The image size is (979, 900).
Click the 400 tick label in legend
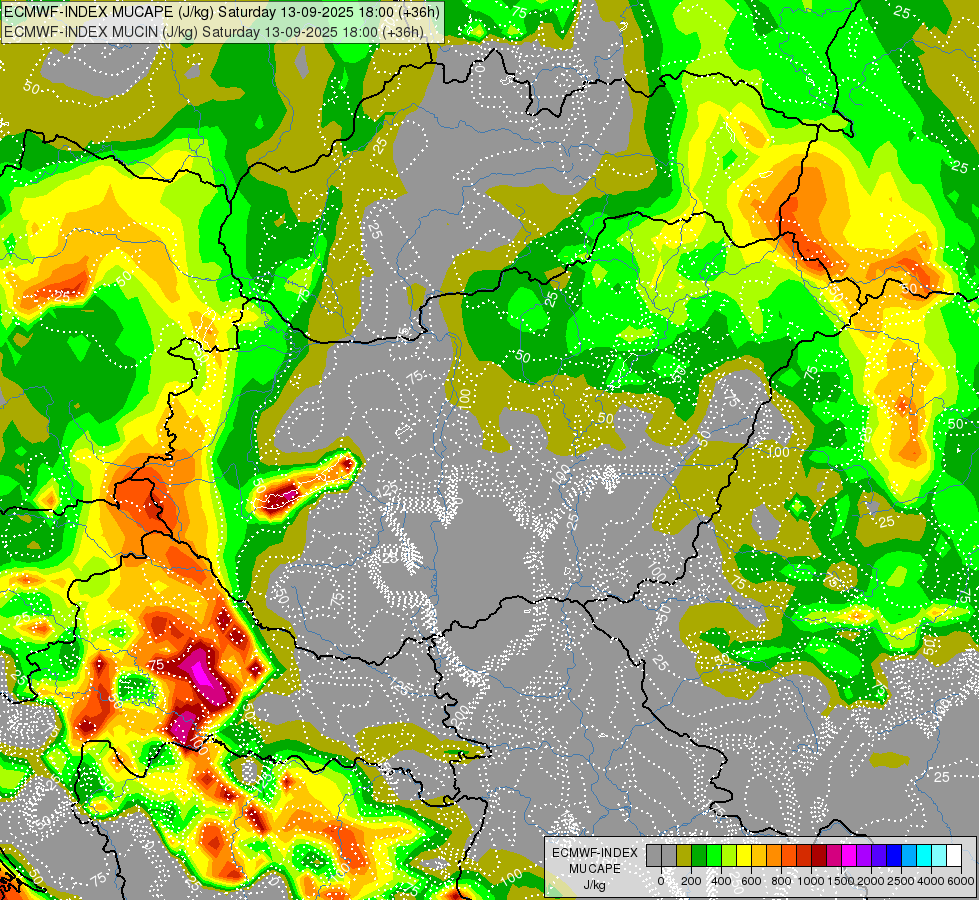[721, 881]
